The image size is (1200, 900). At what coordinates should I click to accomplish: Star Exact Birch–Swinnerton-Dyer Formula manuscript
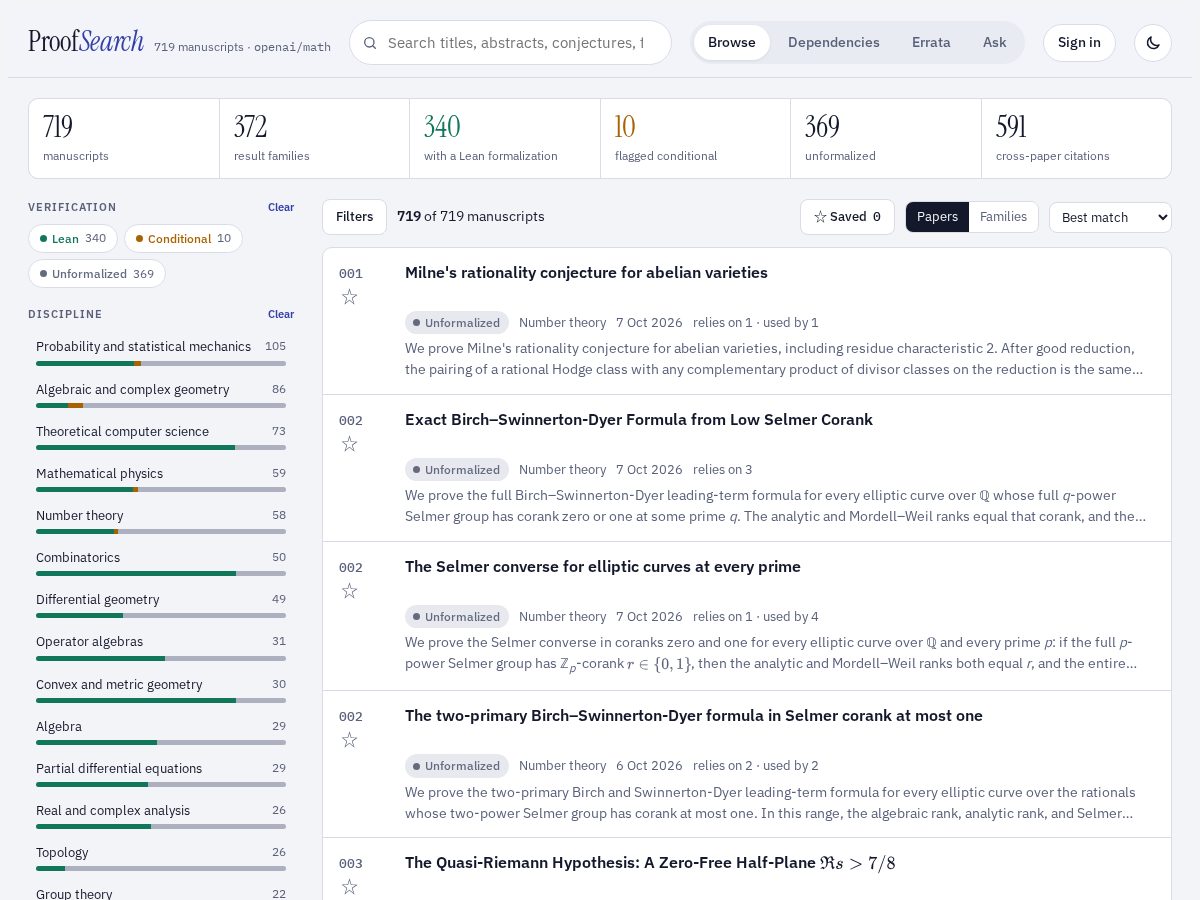(x=349, y=444)
